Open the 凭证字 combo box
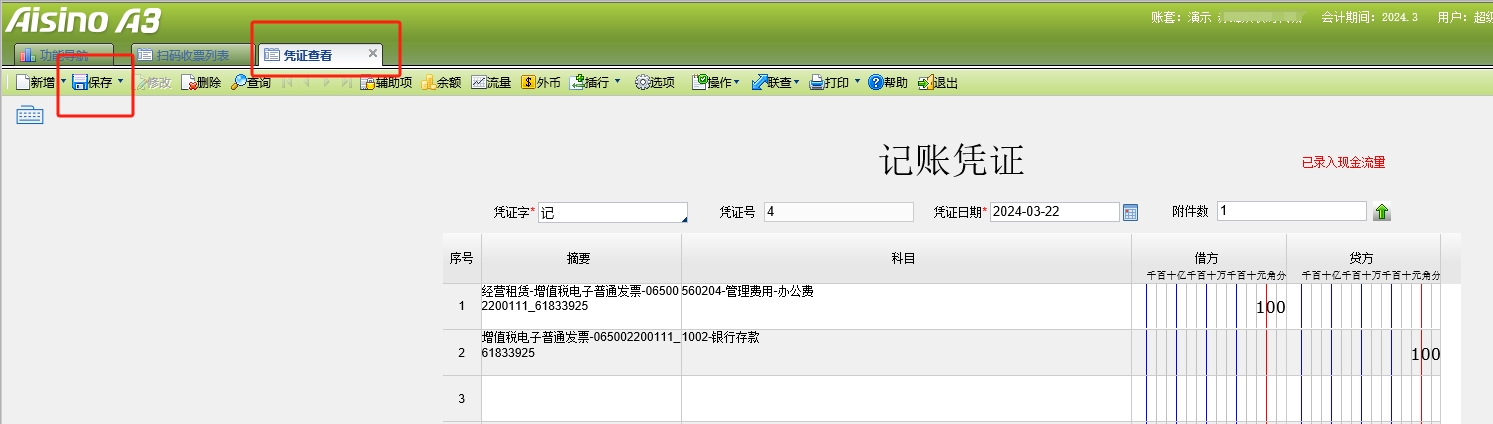 (613, 212)
